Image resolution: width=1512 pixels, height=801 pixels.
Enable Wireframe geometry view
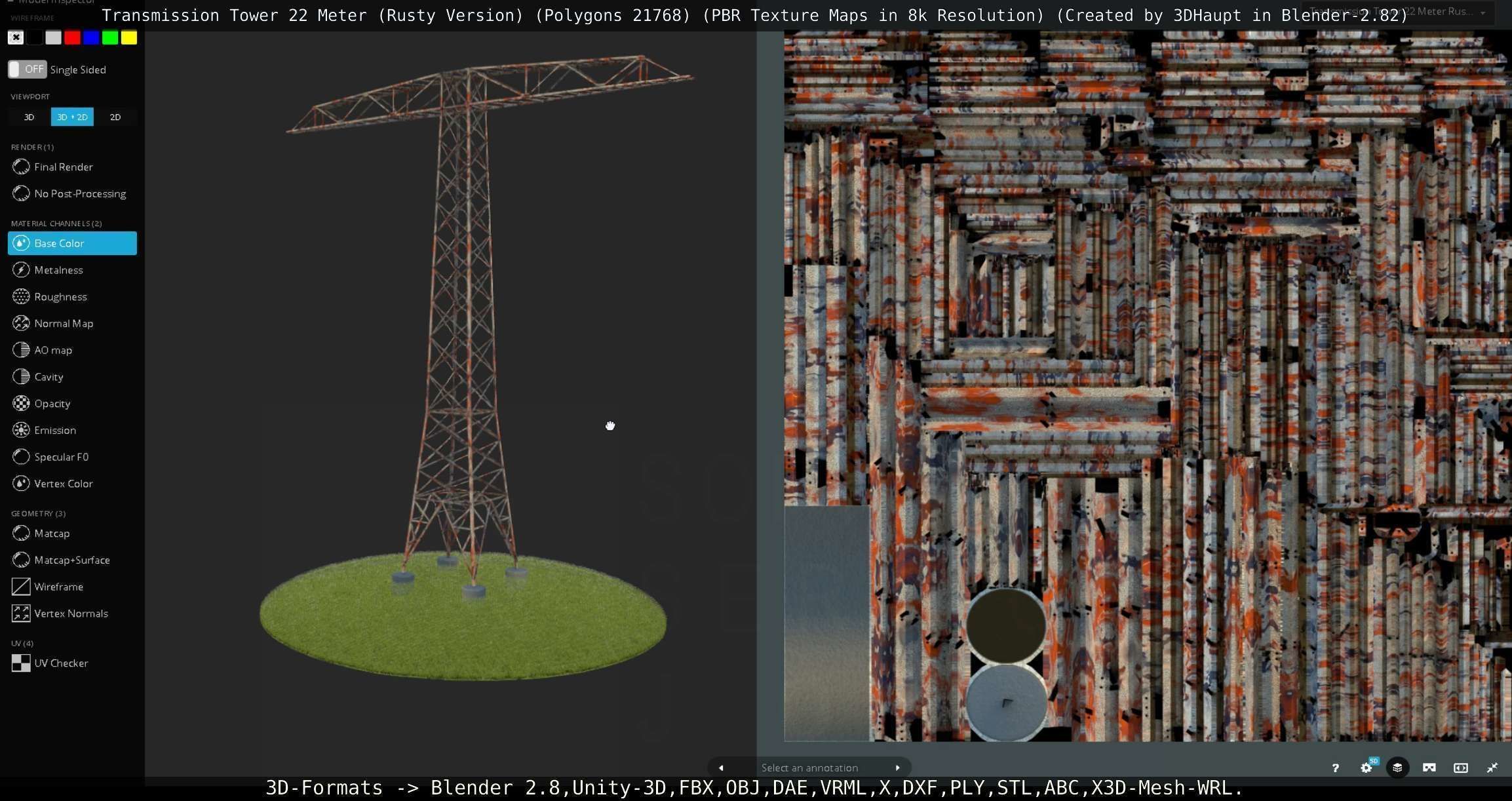pyautogui.click(x=72, y=587)
